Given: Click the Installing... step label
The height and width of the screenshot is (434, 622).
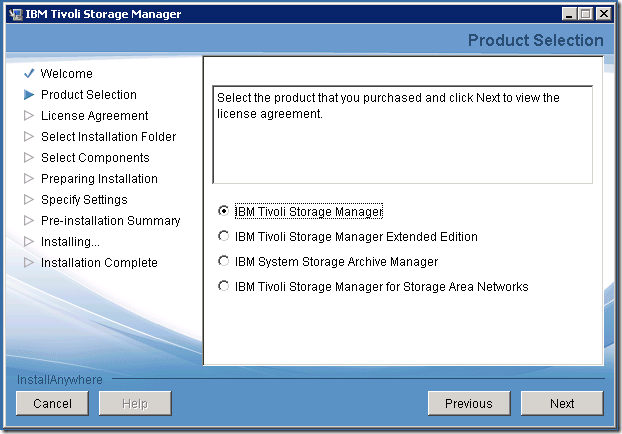Looking at the screenshot, I should point(70,242).
